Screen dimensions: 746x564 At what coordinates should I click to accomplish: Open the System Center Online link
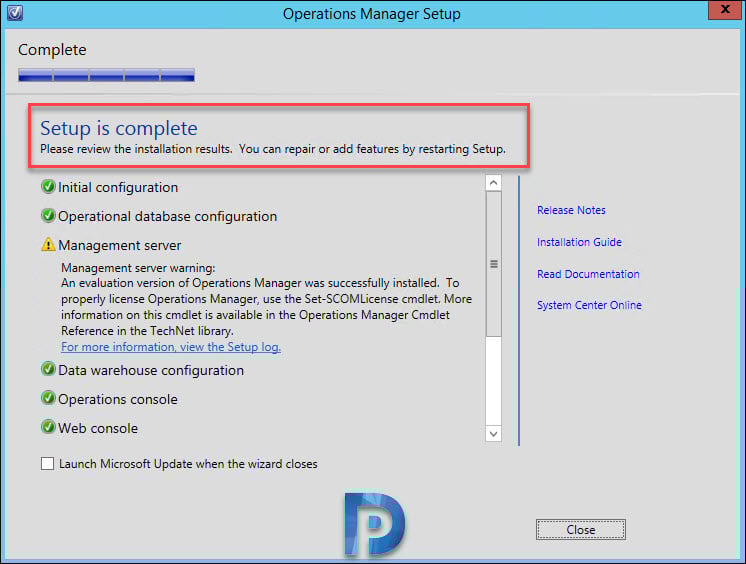tap(589, 305)
